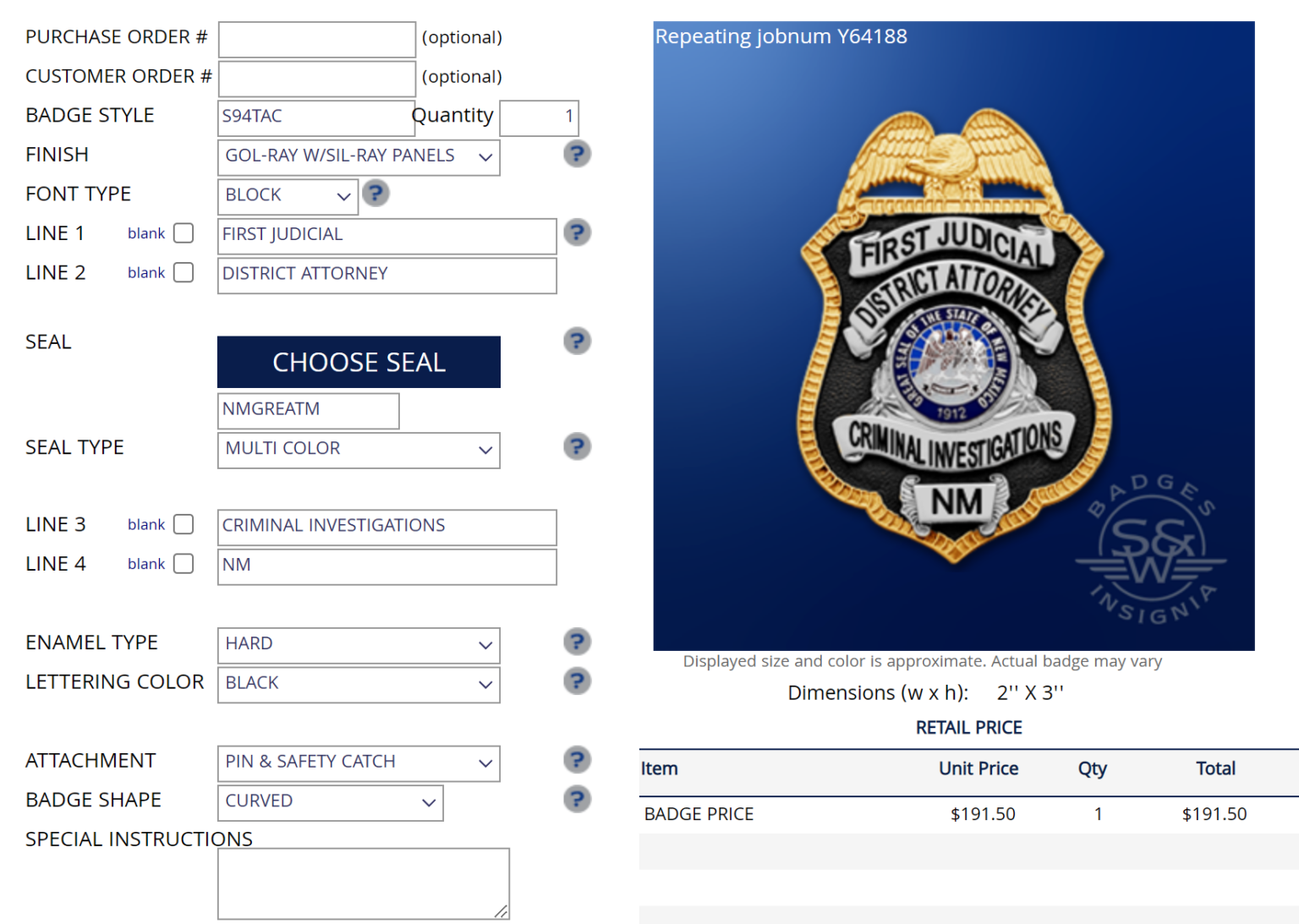
Task: View the Attachment help information
Action: click(577, 760)
